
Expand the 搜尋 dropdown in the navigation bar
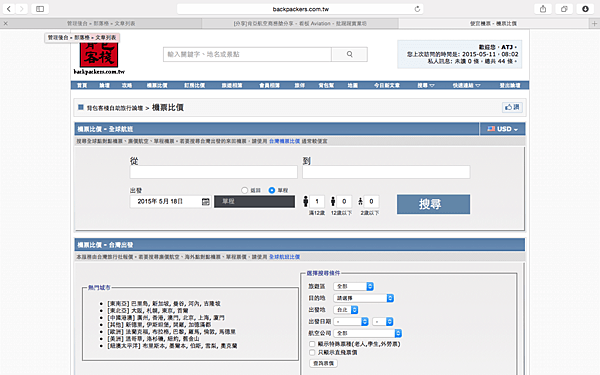coord(426,85)
